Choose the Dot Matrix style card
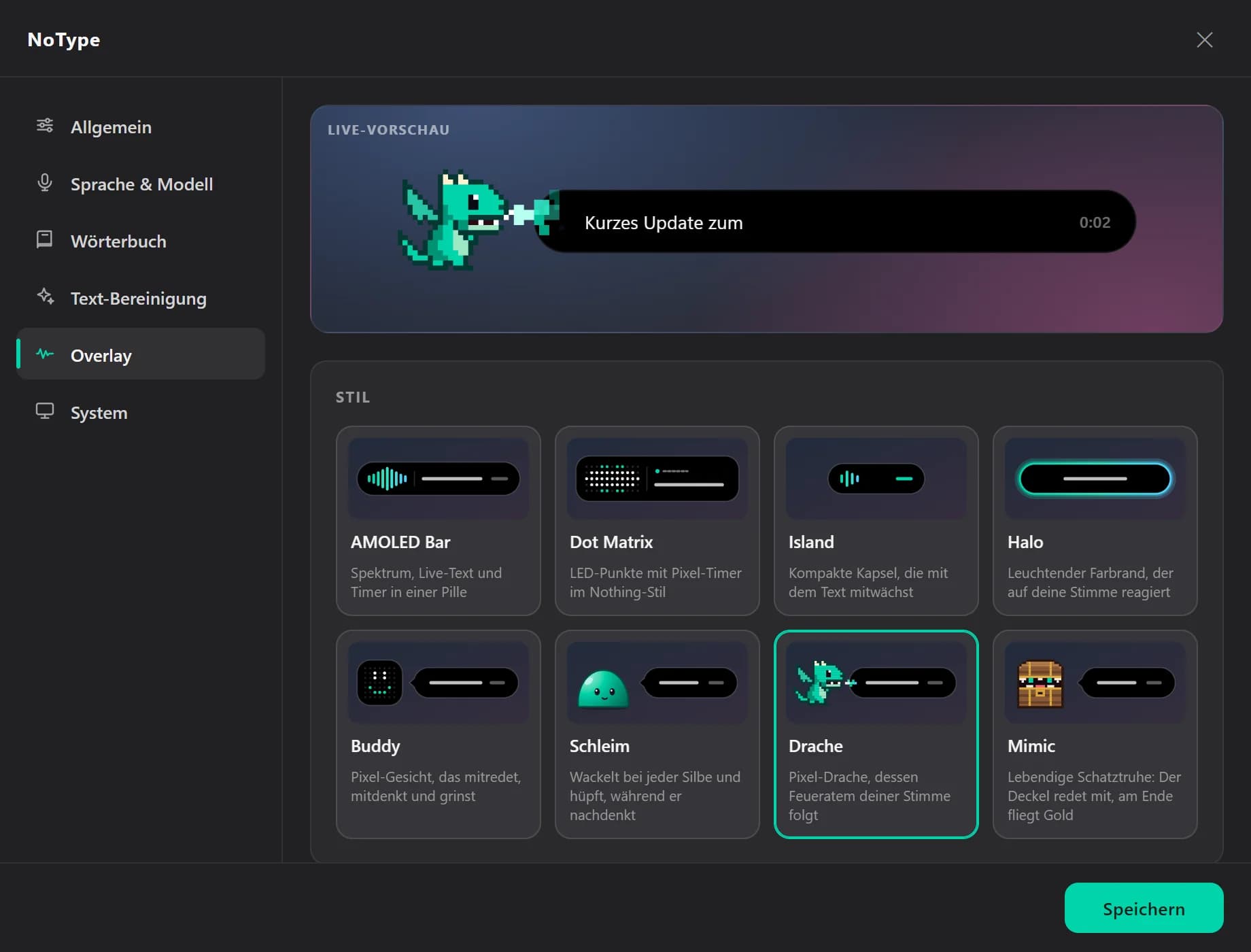Image resolution: width=1251 pixels, height=952 pixels. click(657, 521)
